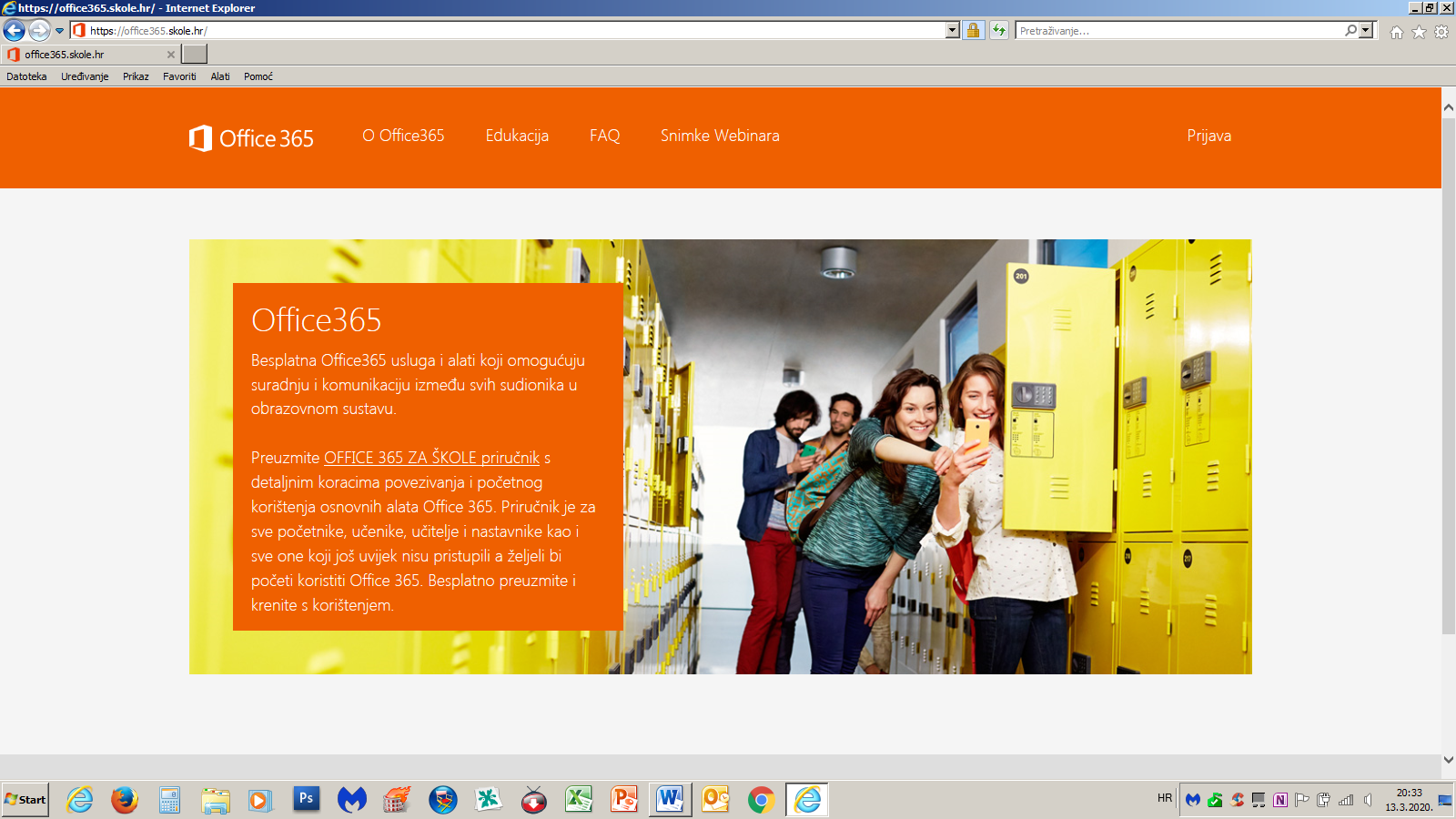Click the HR language indicator
This screenshot has width=1456, height=819.
[1165, 798]
